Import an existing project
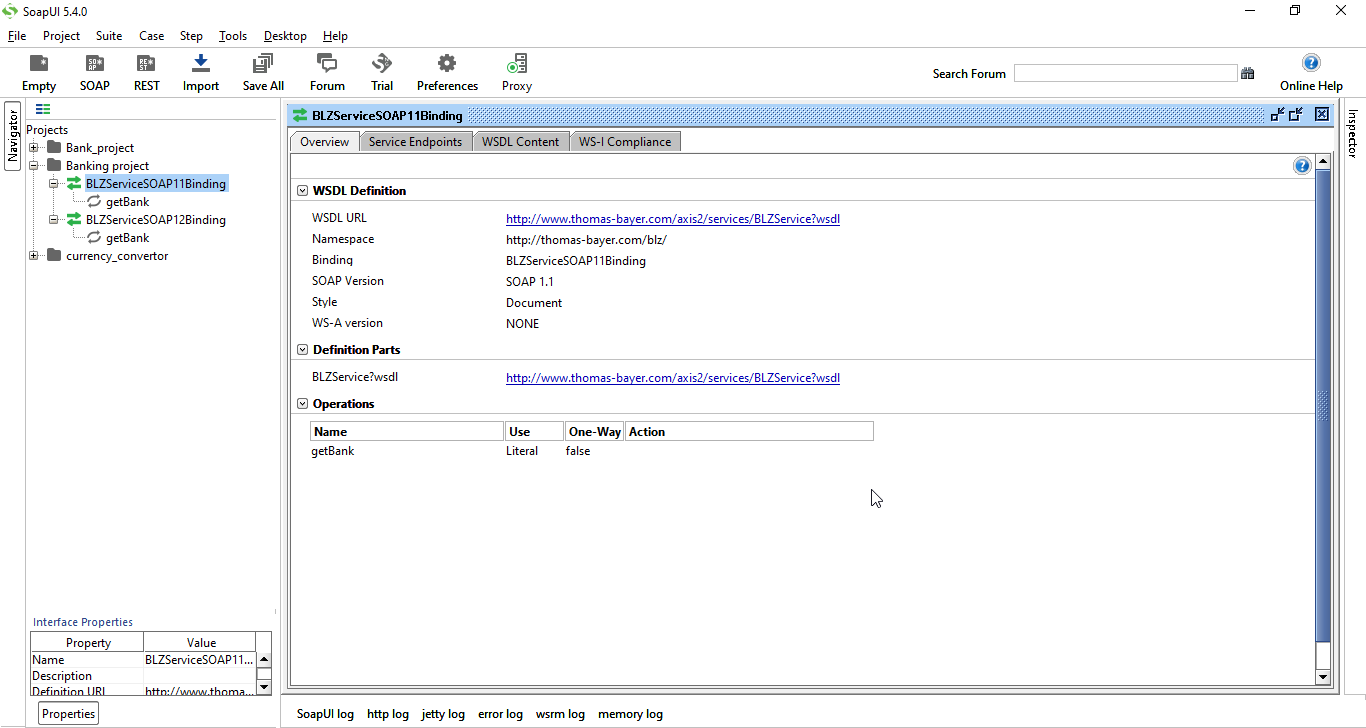1366x728 pixels. [200, 71]
